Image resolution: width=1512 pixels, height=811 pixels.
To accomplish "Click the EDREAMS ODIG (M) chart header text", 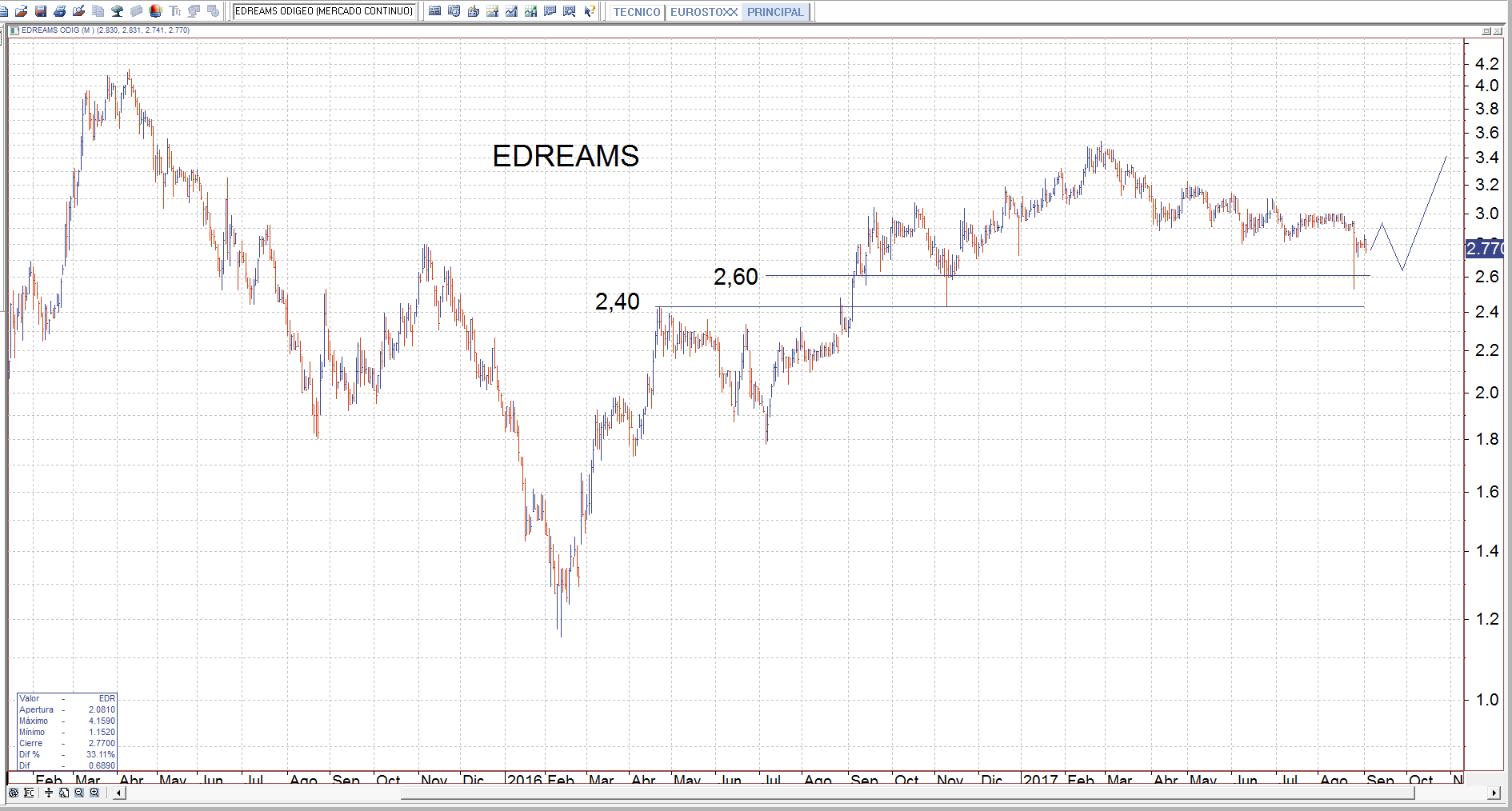I will click(106, 30).
